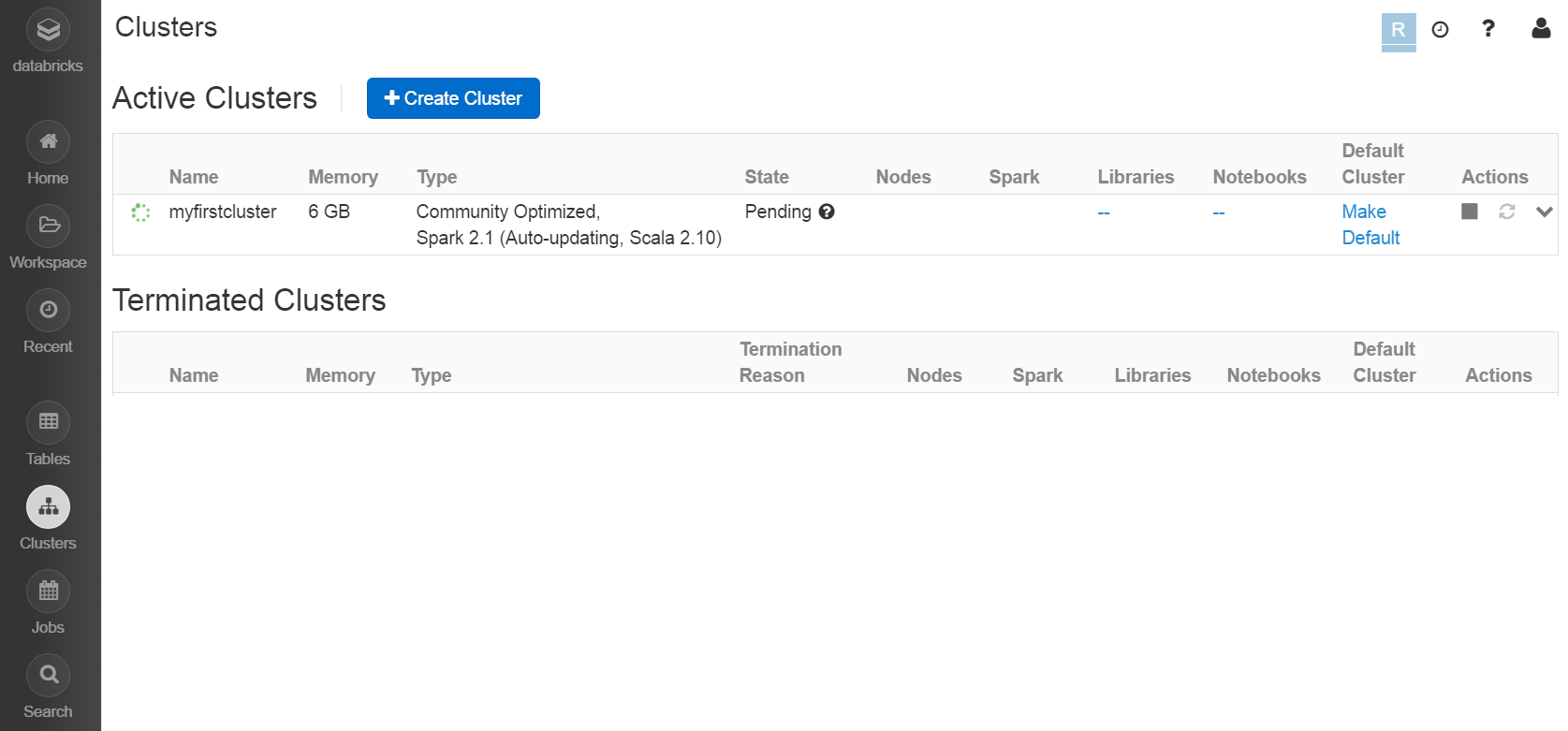Open the help question mark menu
This screenshot has height=731, width=1568.
[1488, 29]
